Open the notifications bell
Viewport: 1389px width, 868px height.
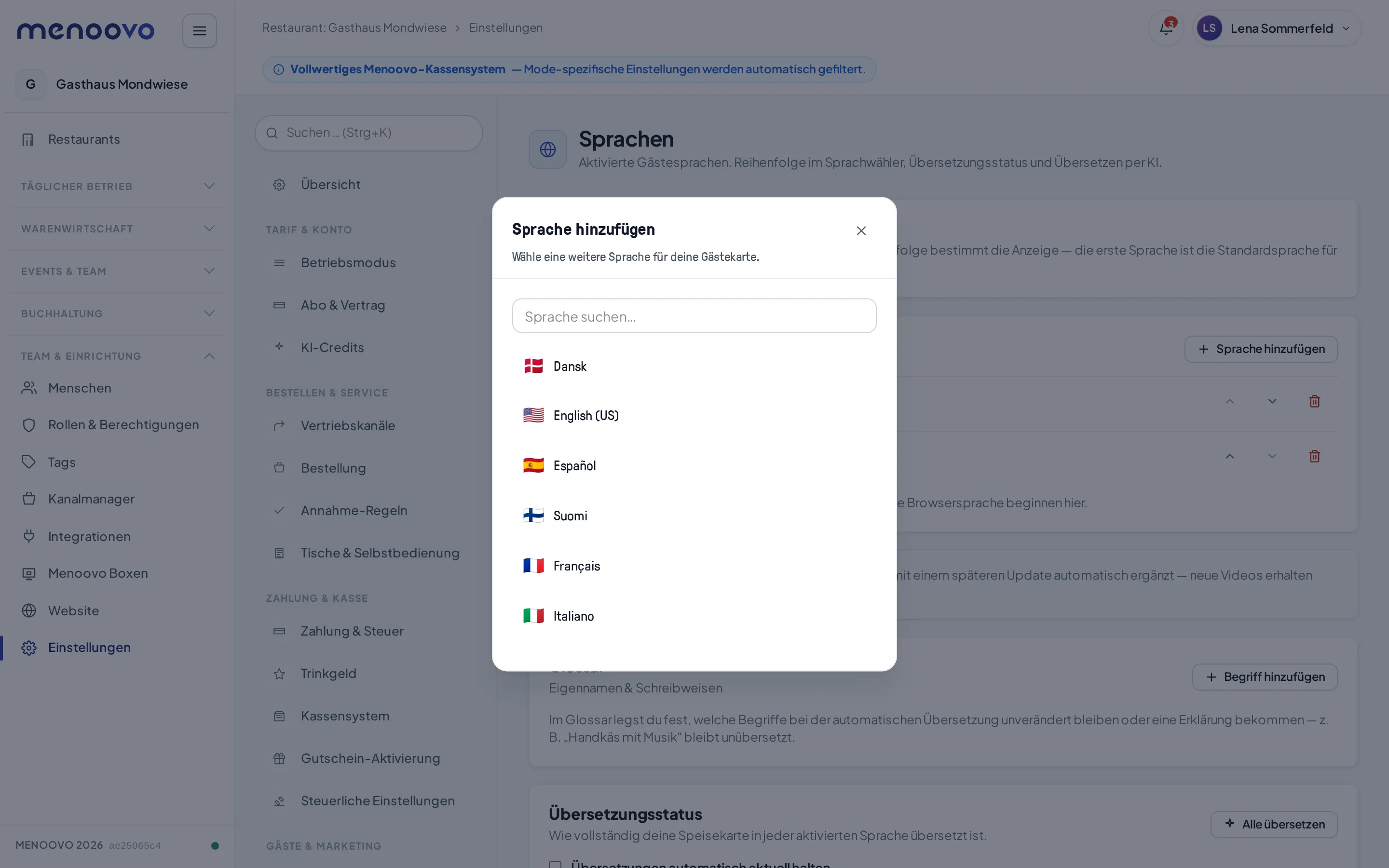[1166, 28]
